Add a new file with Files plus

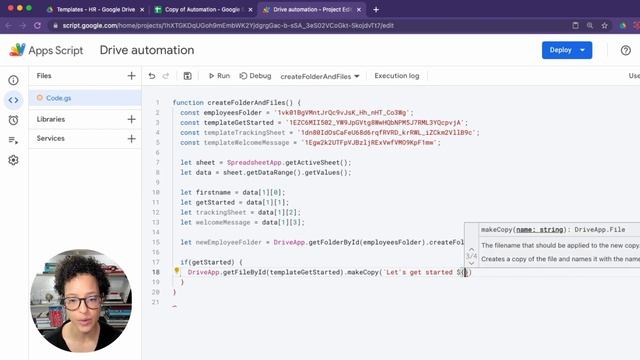point(131,76)
